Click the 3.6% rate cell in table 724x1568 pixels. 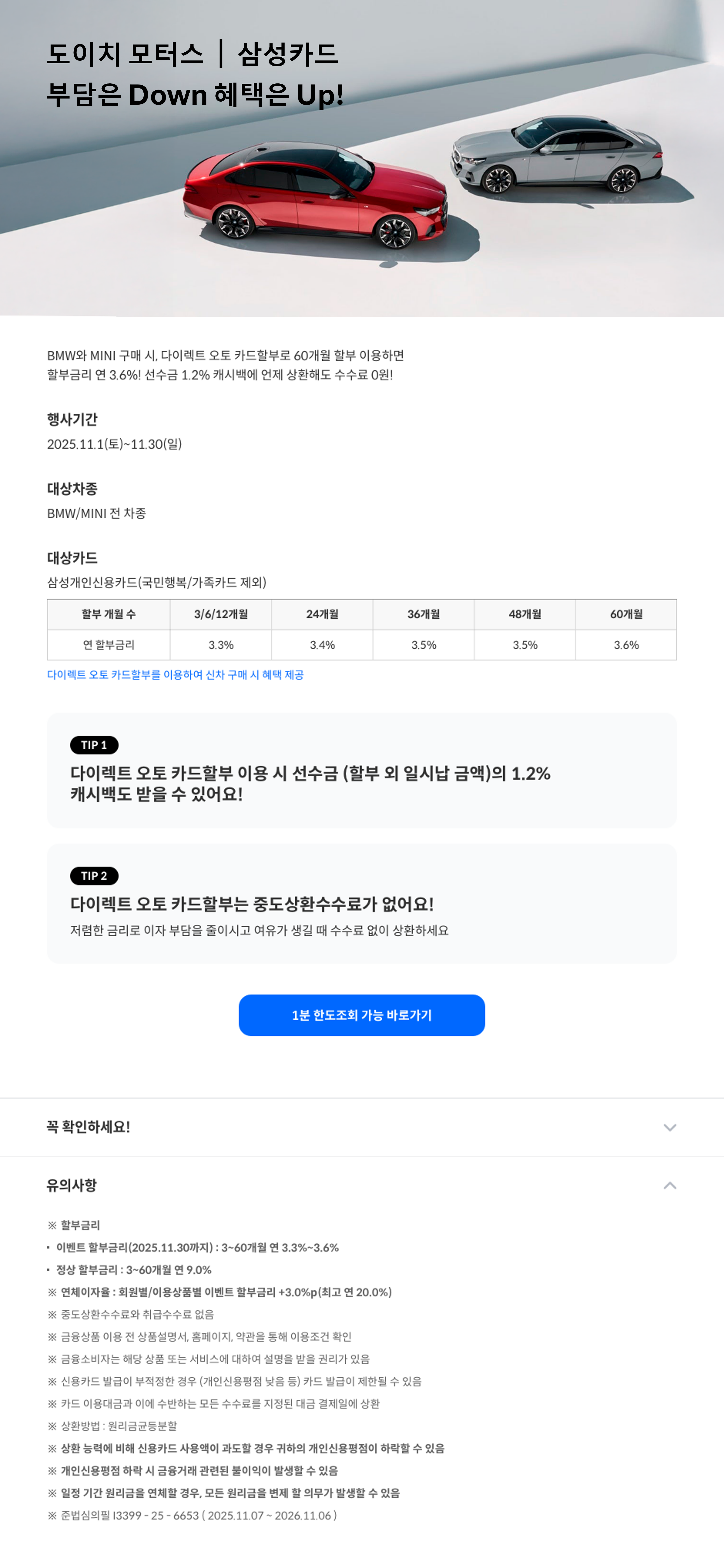click(x=626, y=645)
